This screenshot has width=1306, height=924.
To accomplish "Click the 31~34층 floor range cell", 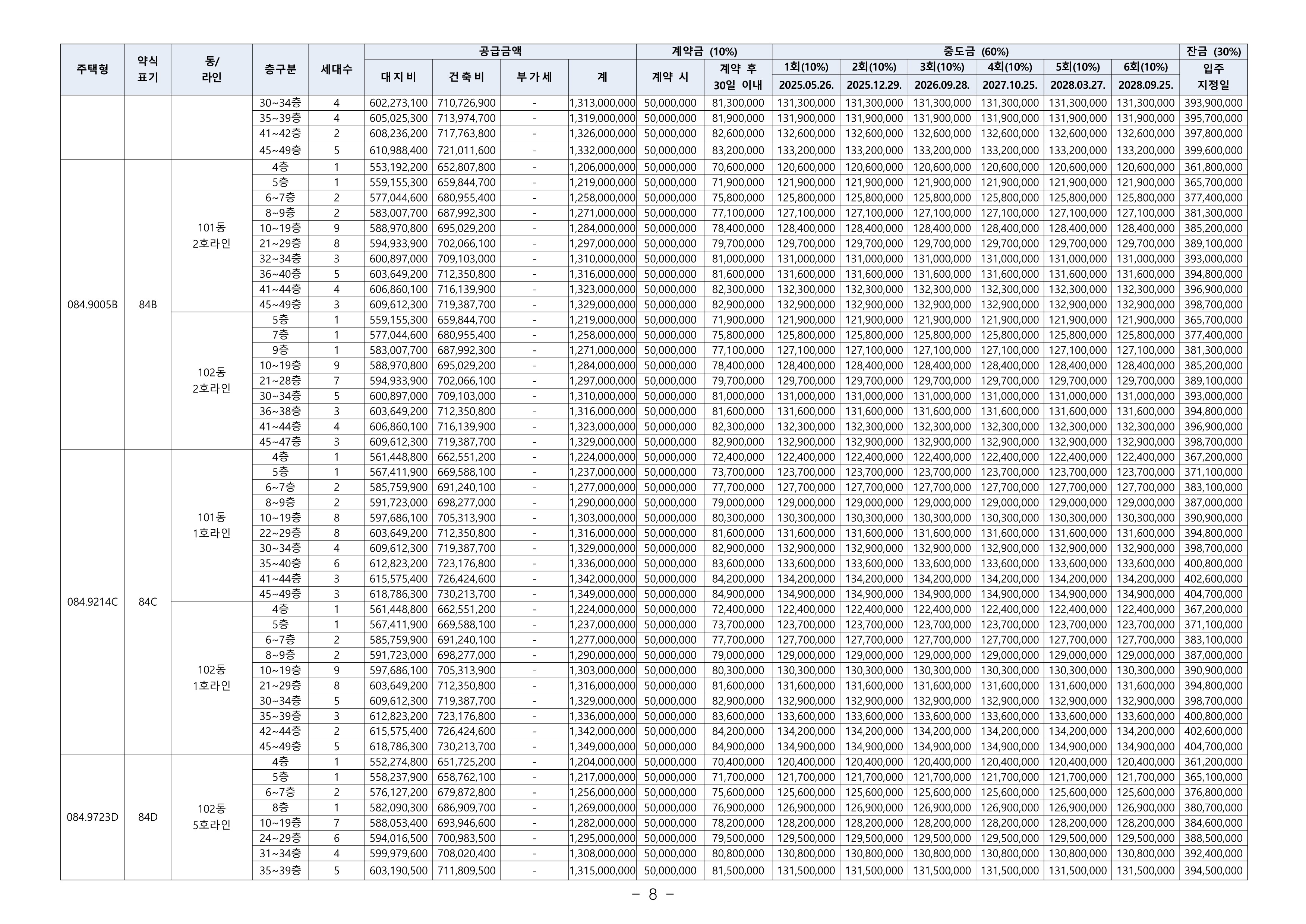I will [x=280, y=854].
